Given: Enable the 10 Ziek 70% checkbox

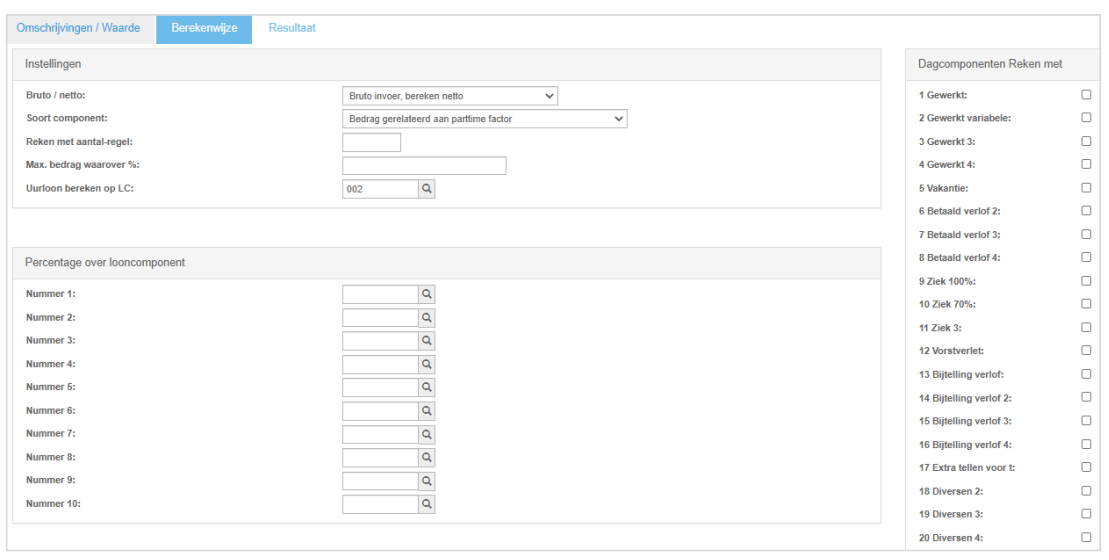Looking at the screenshot, I should 1086,304.
